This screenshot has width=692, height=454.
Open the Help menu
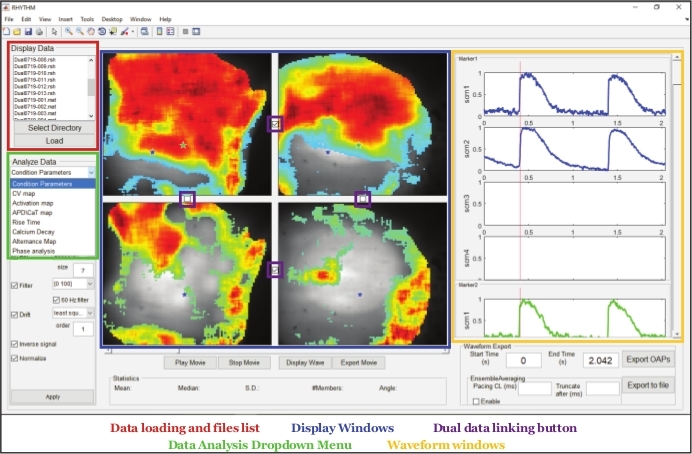[165, 19]
